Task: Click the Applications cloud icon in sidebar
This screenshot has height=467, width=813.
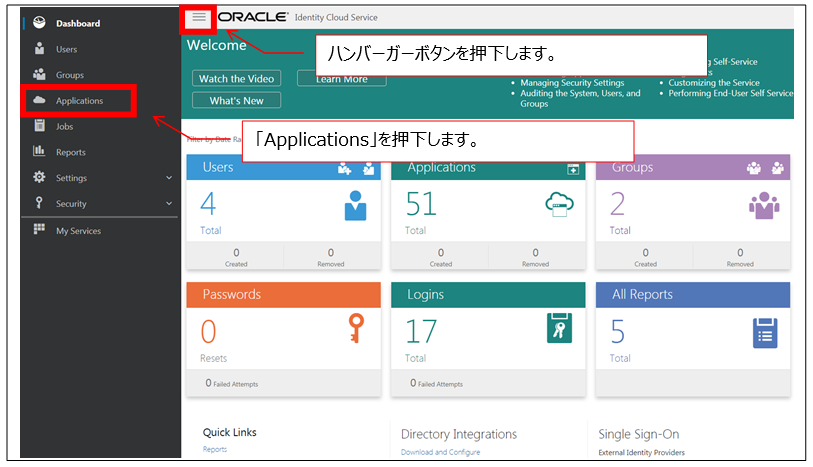Action: point(39,100)
